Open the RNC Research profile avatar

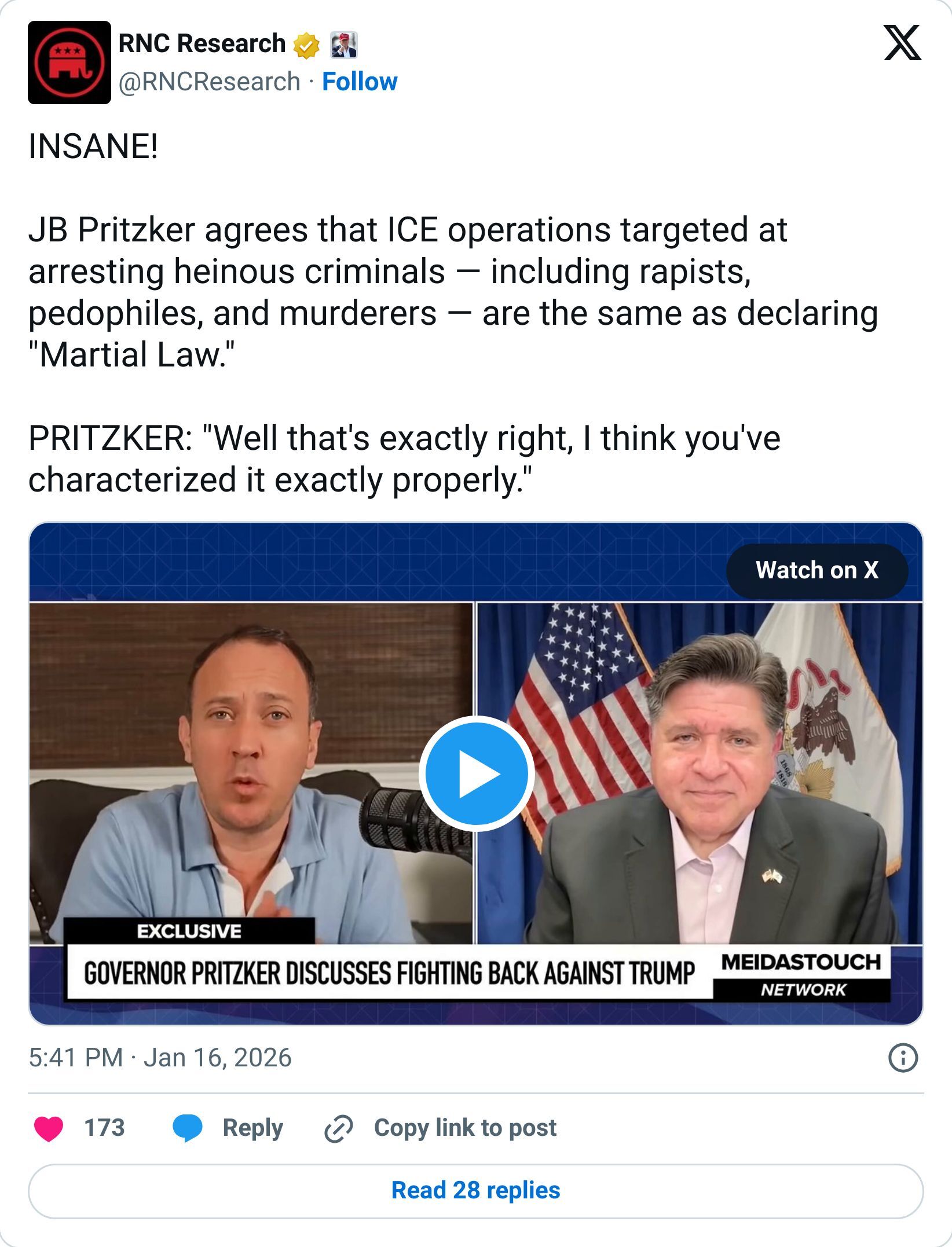tap(68, 64)
